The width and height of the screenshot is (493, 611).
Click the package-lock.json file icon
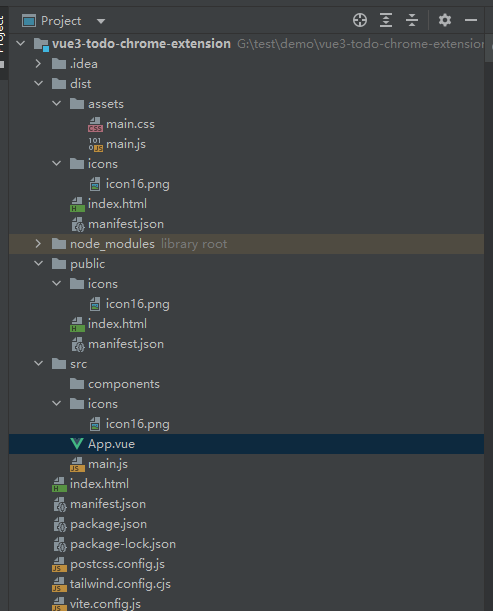tap(60, 544)
